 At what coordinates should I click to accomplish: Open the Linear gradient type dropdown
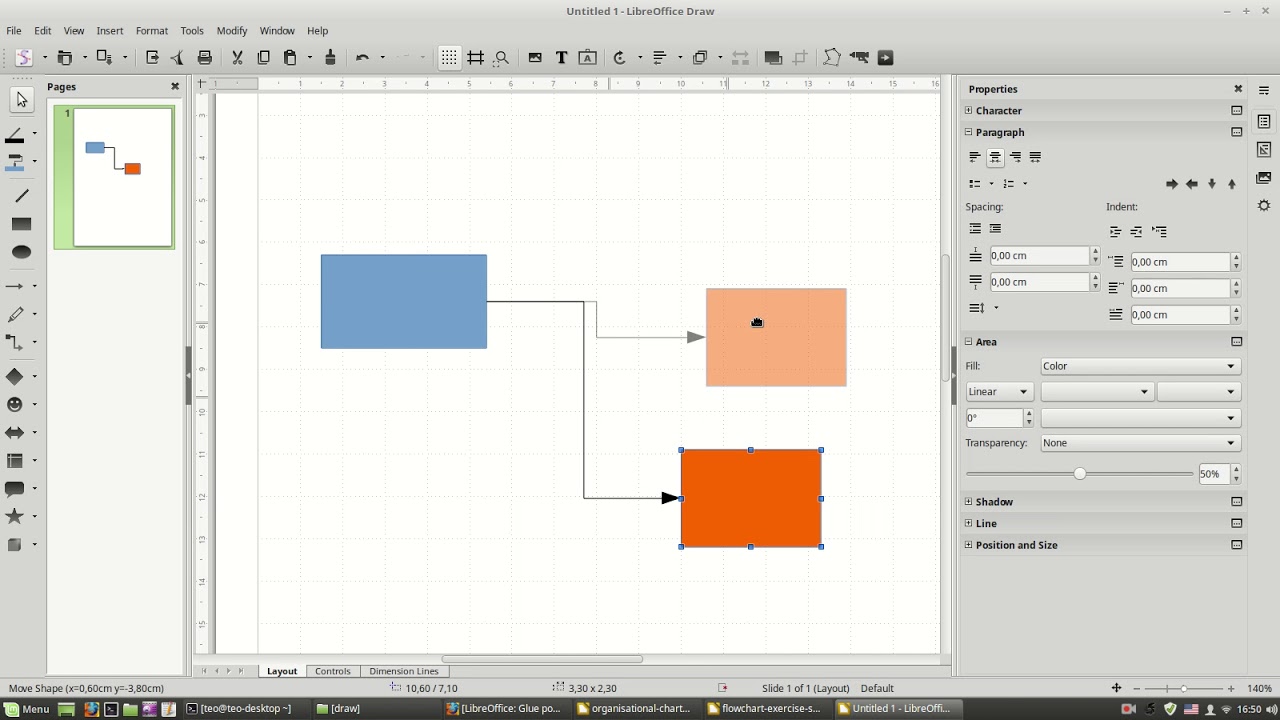point(1000,392)
